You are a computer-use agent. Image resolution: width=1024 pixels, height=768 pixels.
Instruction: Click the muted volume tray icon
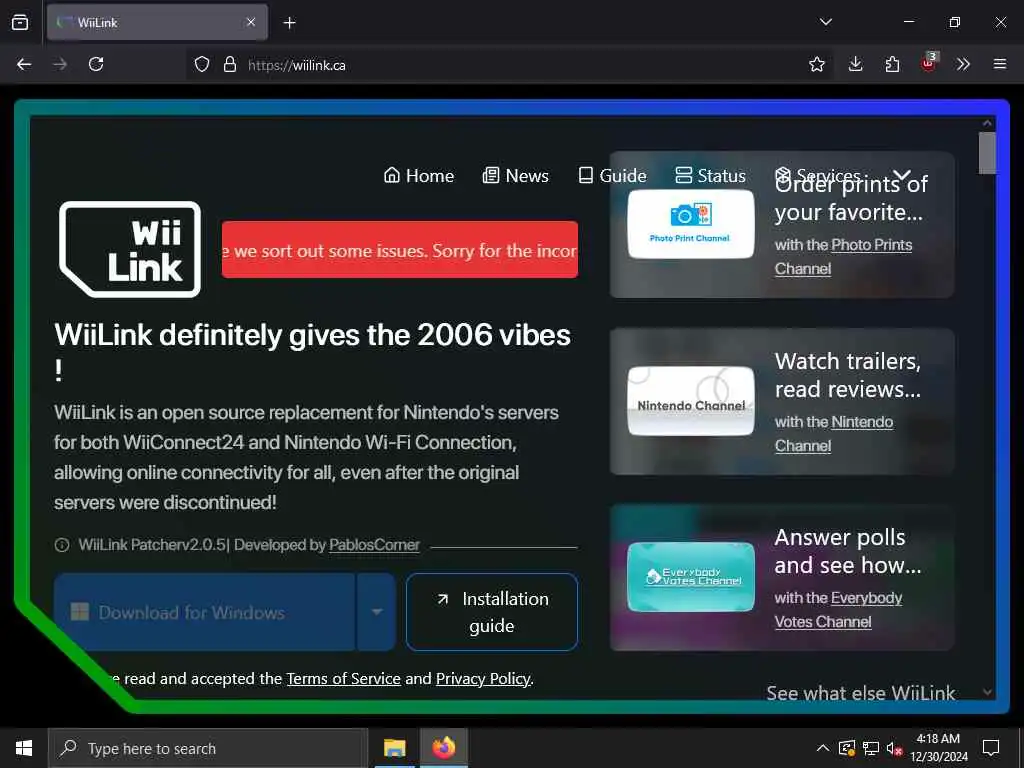tap(894, 748)
